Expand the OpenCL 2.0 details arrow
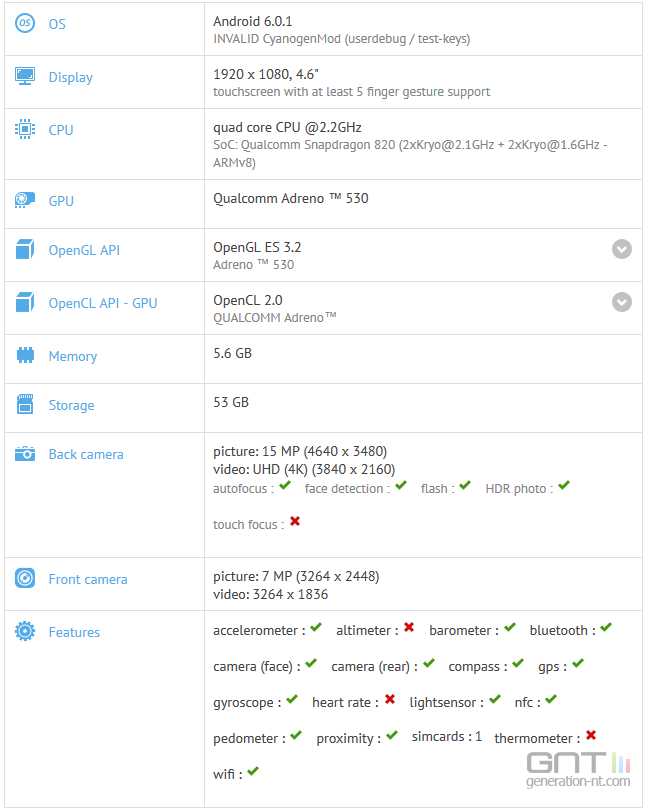Image resolution: width=648 pixels, height=810 pixels. 622,302
